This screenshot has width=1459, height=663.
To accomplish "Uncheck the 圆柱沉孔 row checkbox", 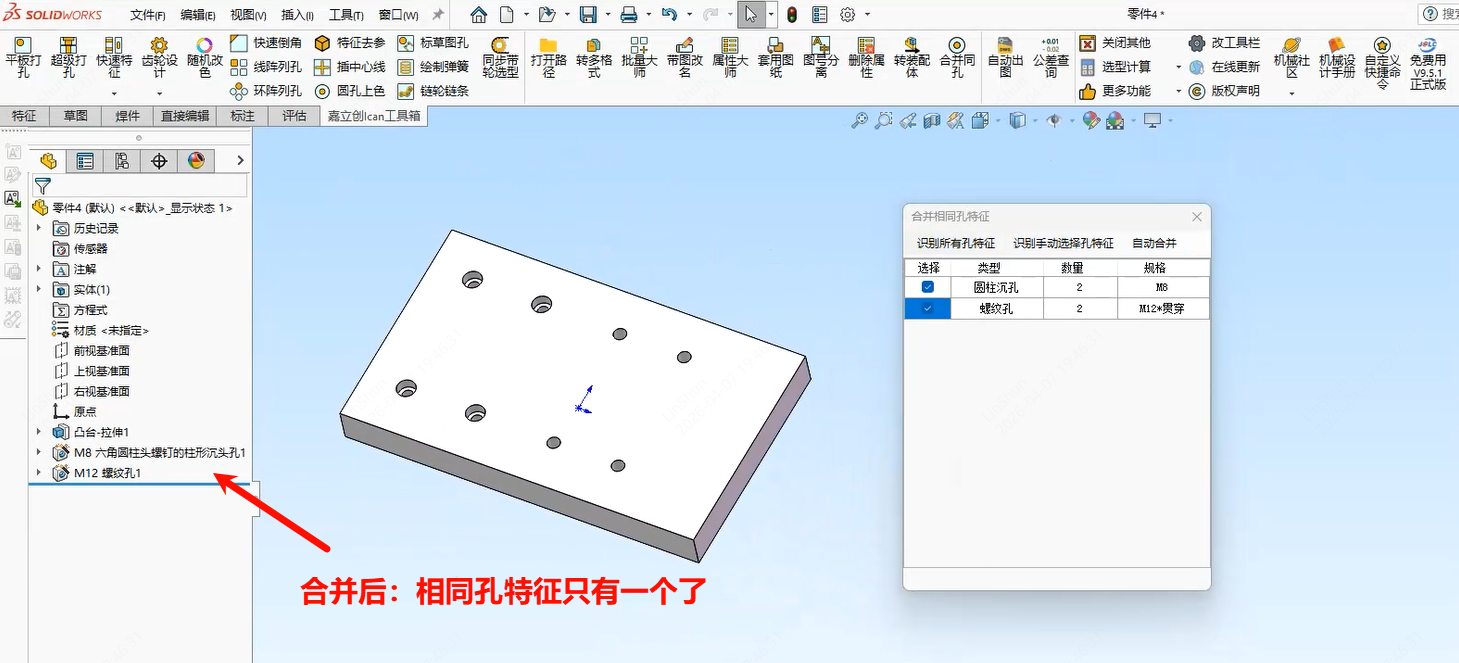I will tap(928, 288).
